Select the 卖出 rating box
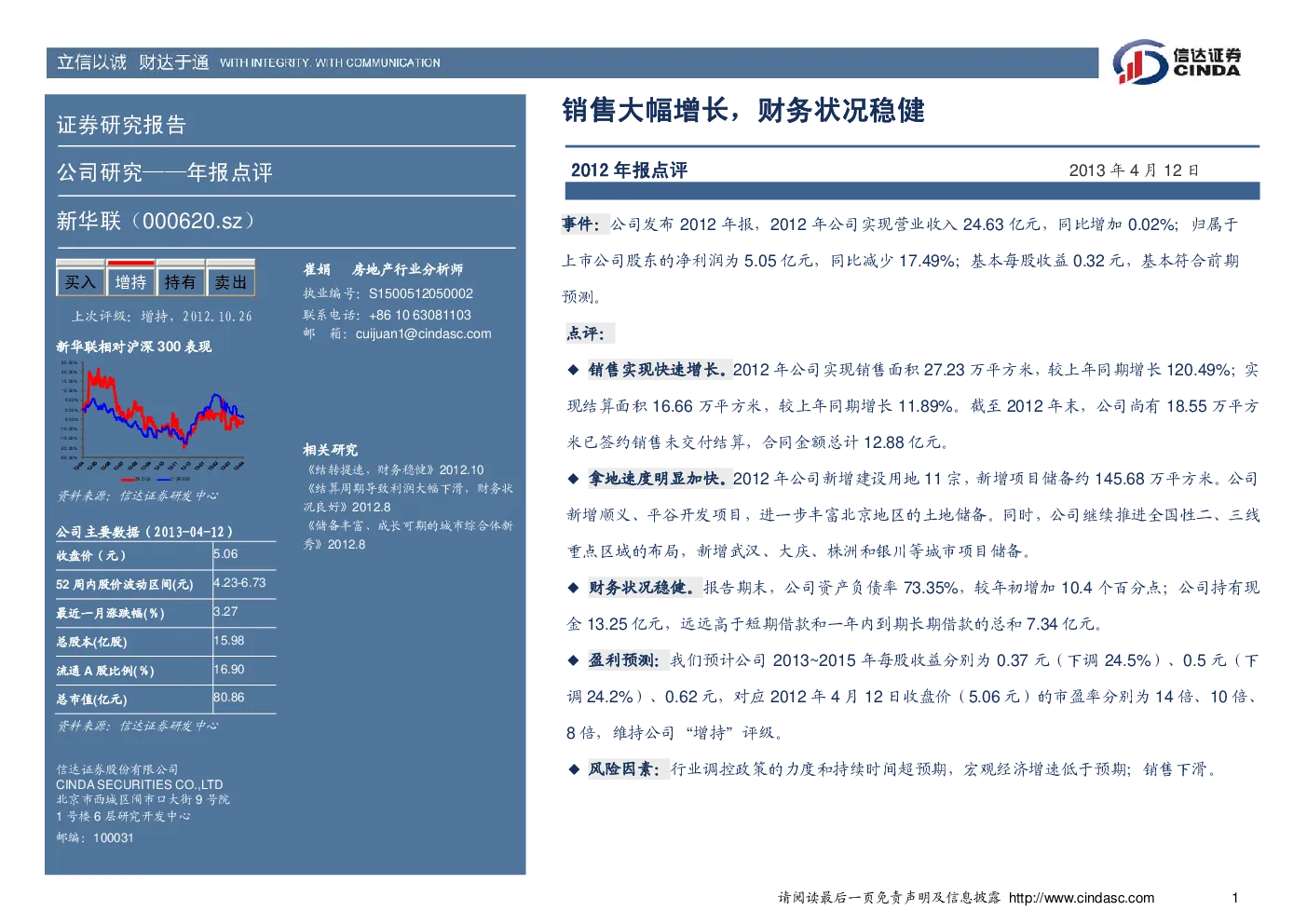This screenshot has height=924, width=1307. (x=230, y=281)
